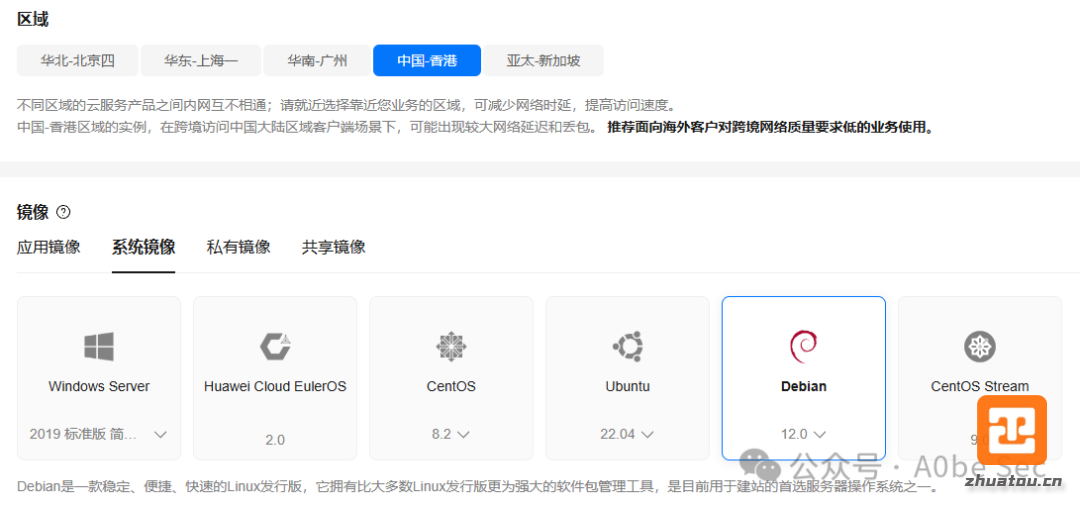Click the Debian description text below the cards
The width and height of the screenshot is (1080, 510).
coord(477,487)
